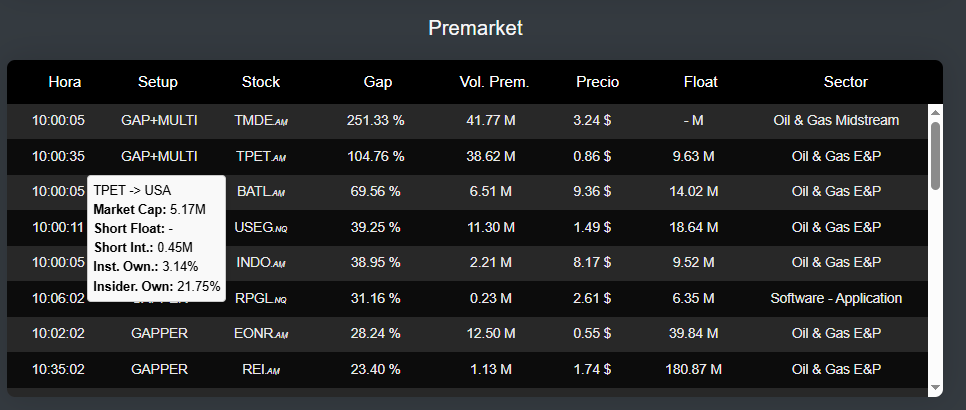
Task: Click the 28.24 % gap value
Action: click(x=376, y=334)
